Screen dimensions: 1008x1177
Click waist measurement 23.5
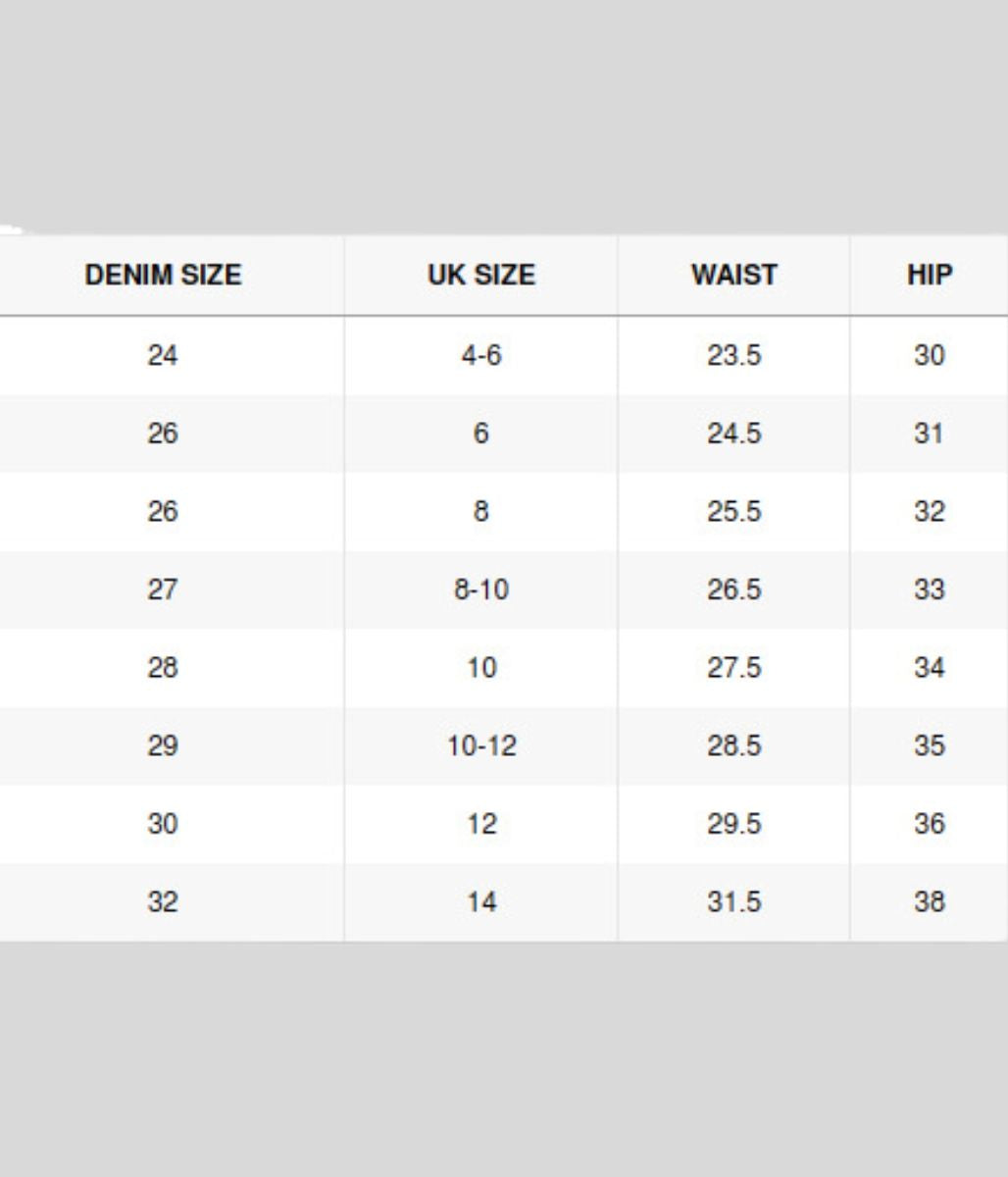tap(733, 355)
